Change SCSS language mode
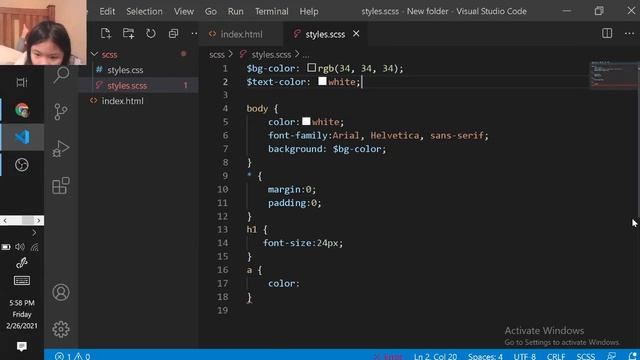Screen dimensions: 640x360 pyautogui.click(x=586, y=356)
